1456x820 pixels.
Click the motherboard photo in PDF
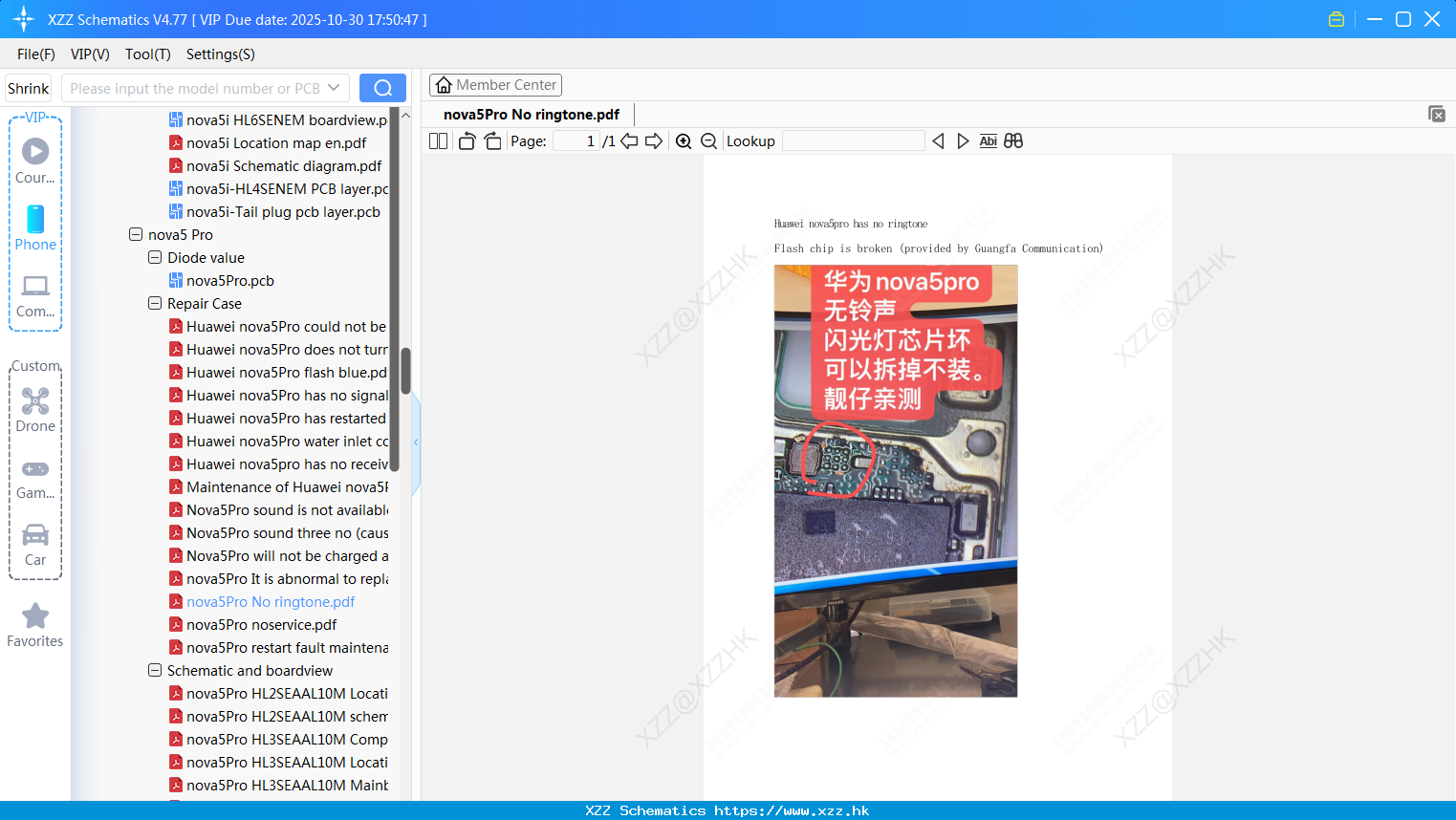click(896, 481)
